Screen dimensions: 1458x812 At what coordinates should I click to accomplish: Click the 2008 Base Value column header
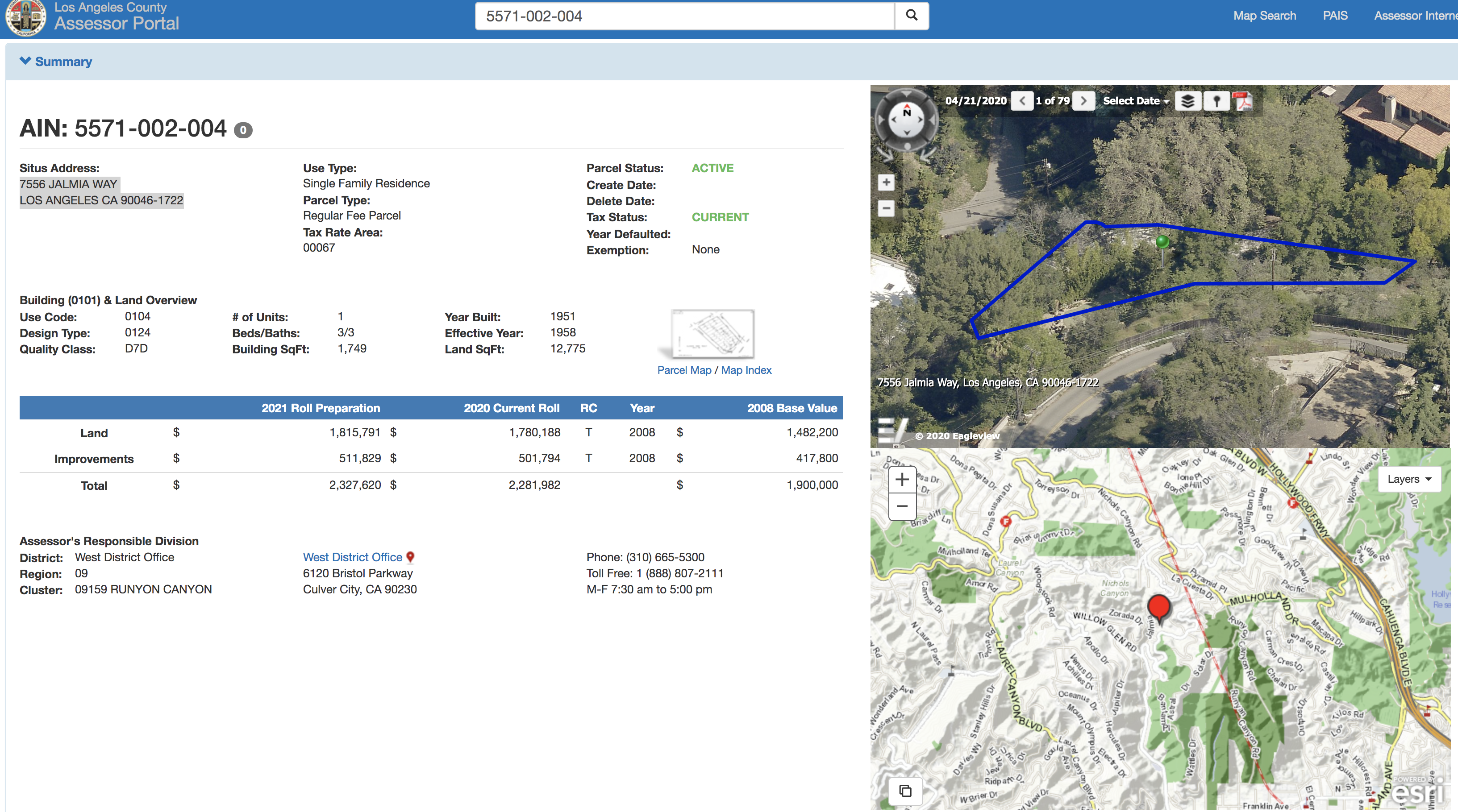tap(792, 409)
